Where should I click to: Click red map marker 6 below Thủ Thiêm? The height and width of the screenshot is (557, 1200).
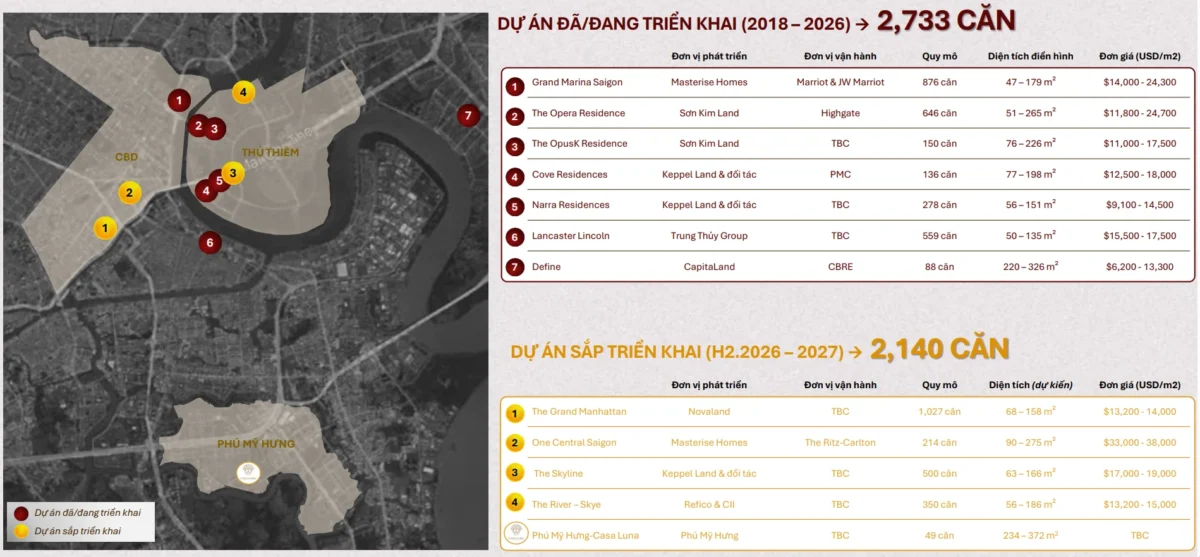(209, 242)
